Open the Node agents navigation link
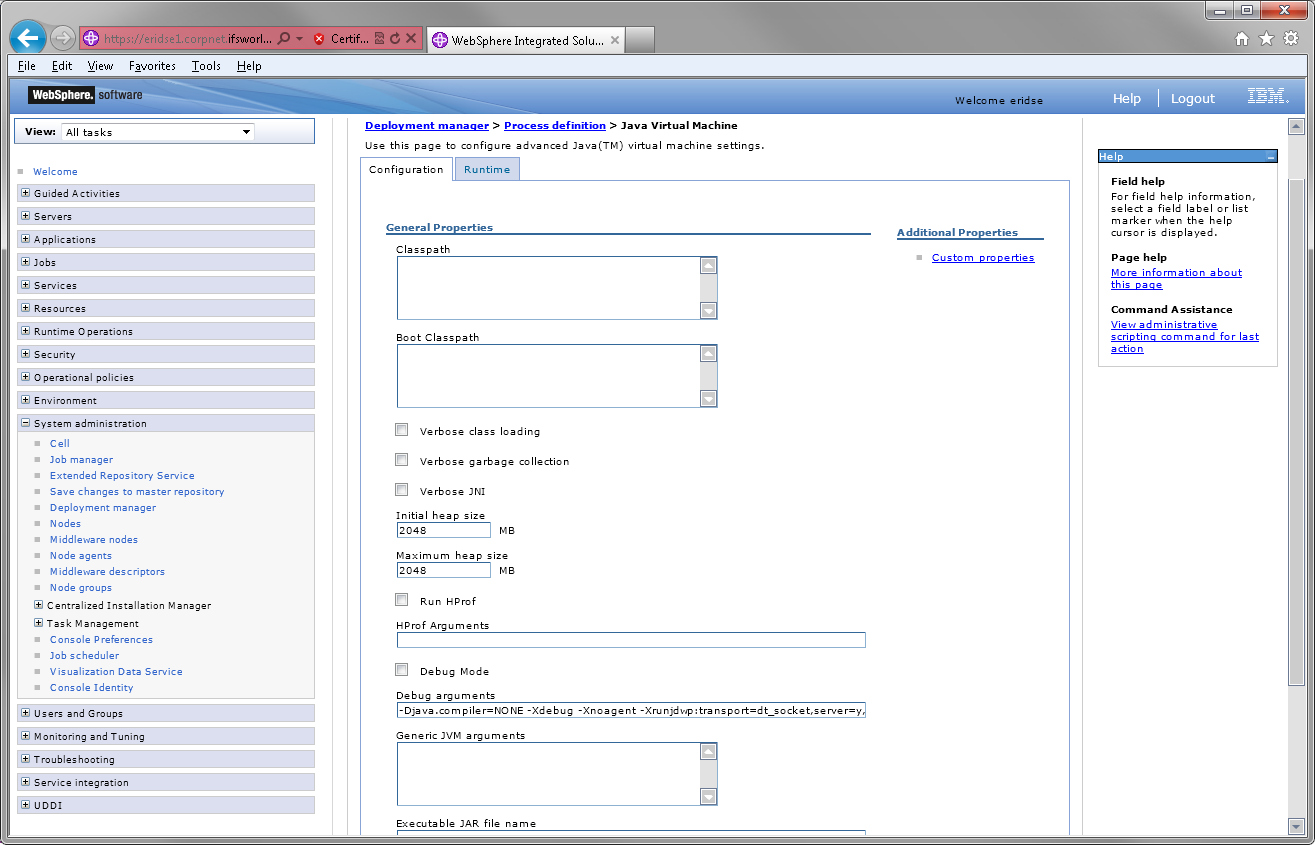This screenshot has height=845, width=1315. (x=81, y=556)
